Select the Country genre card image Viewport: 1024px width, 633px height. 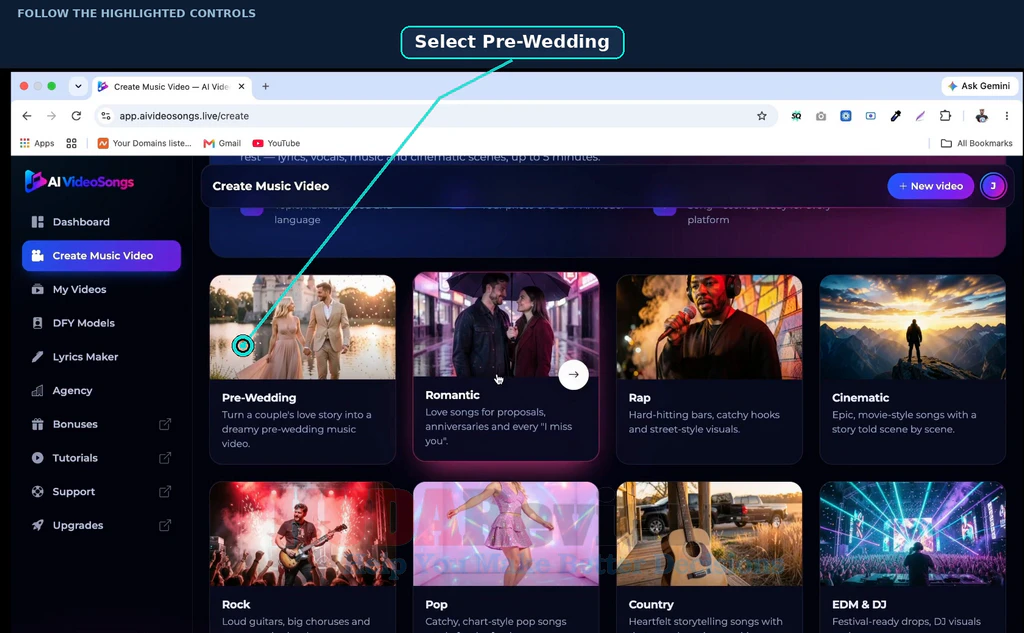[x=709, y=534]
